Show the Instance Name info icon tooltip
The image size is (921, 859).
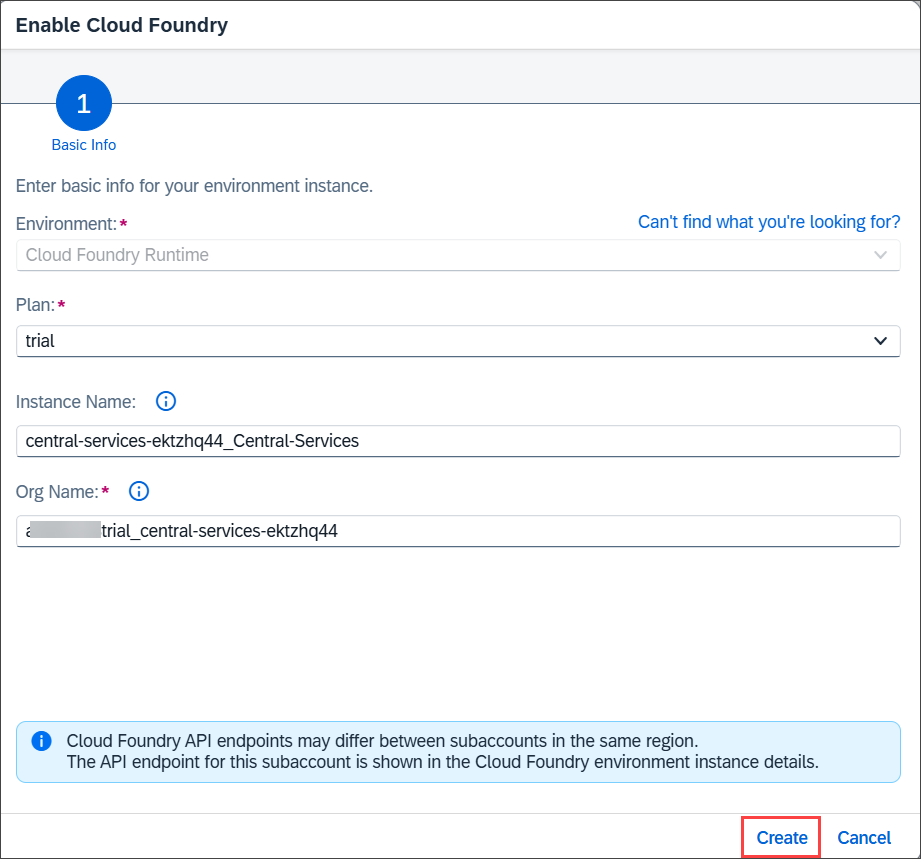[166, 401]
